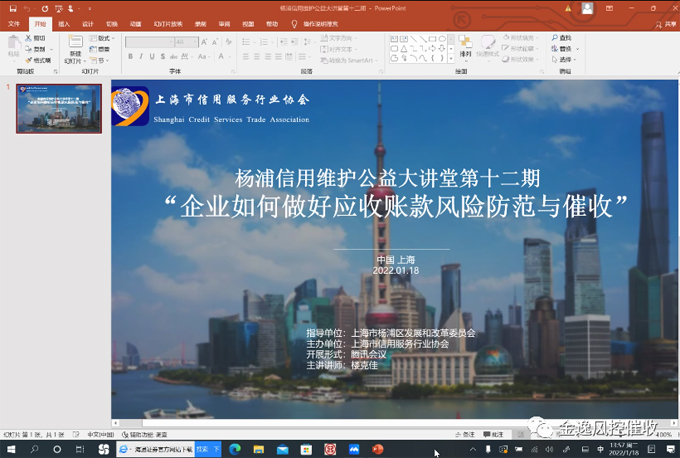Switch to the Insert (插入) ribbon tab
Viewport: 680px width, 458px height.
click(x=64, y=23)
